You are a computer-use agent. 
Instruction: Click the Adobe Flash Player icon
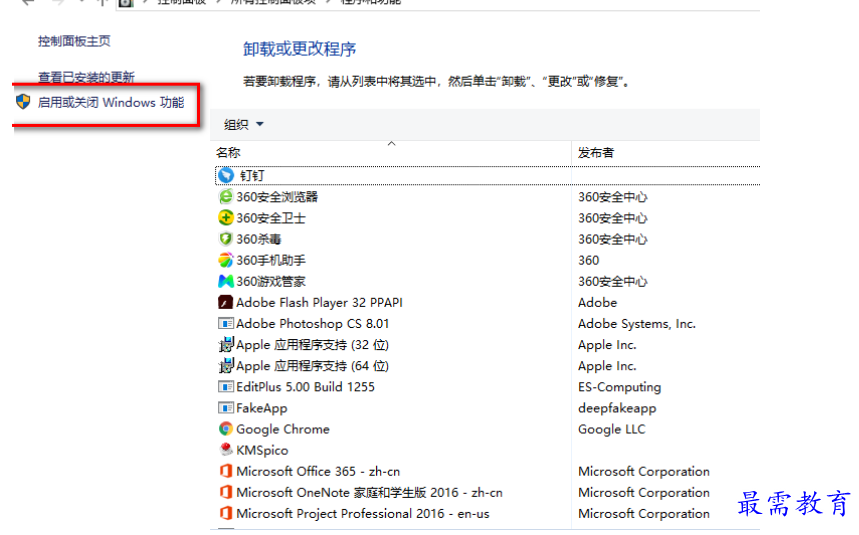(x=226, y=302)
